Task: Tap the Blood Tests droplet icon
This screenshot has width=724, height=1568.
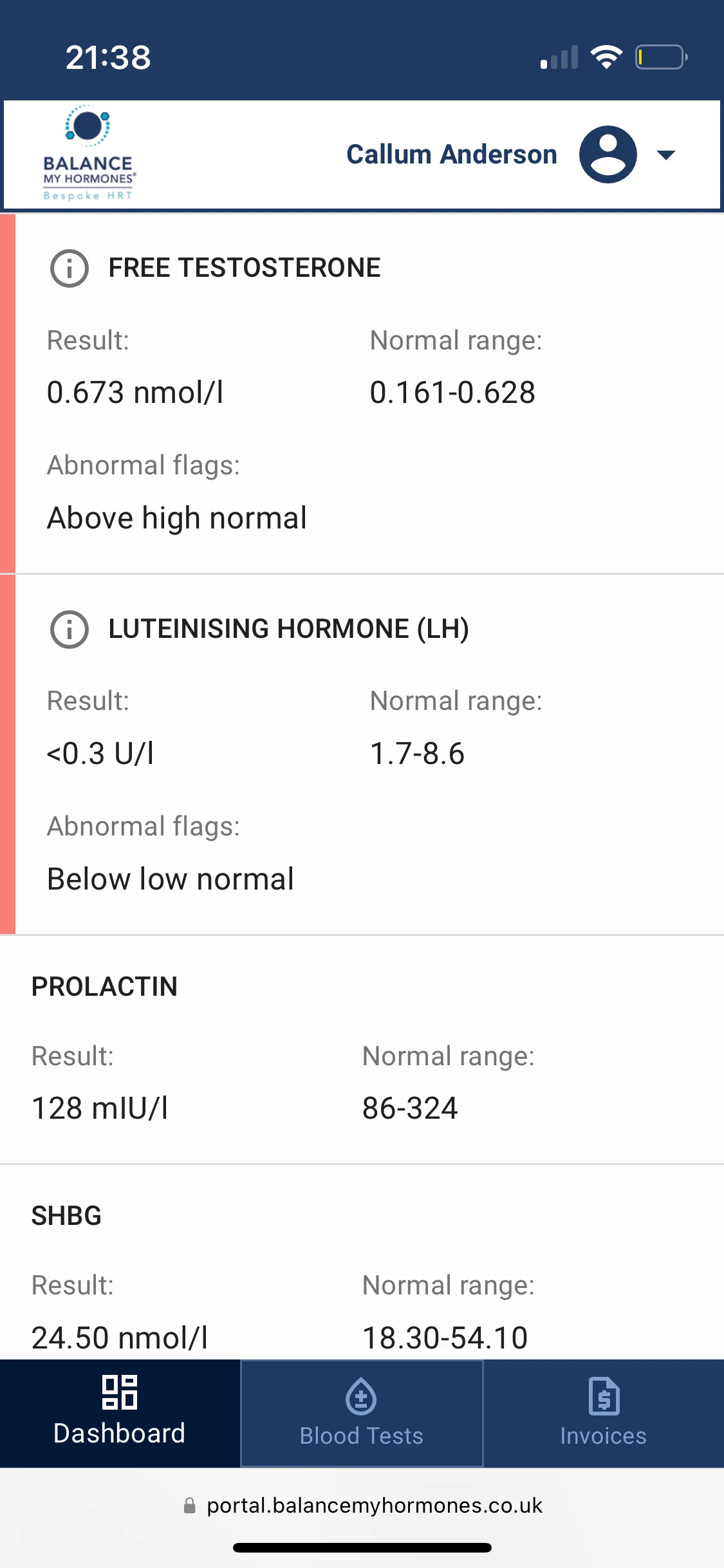Action: pos(361,1396)
